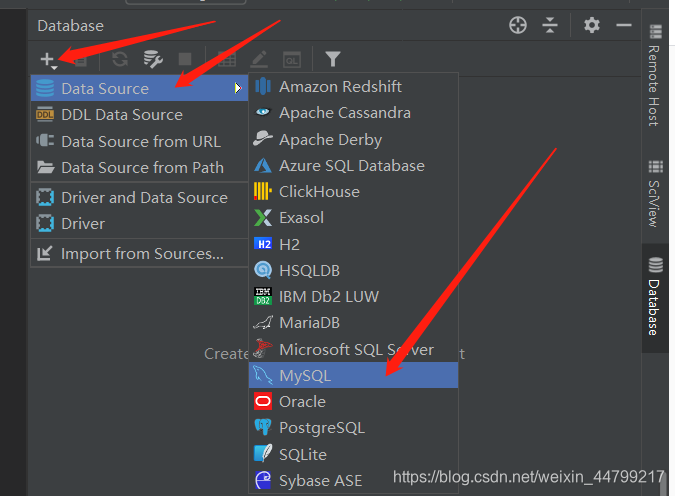Select MariaDB data source
The height and width of the screenshot is (496, 675).
[353, 322]
